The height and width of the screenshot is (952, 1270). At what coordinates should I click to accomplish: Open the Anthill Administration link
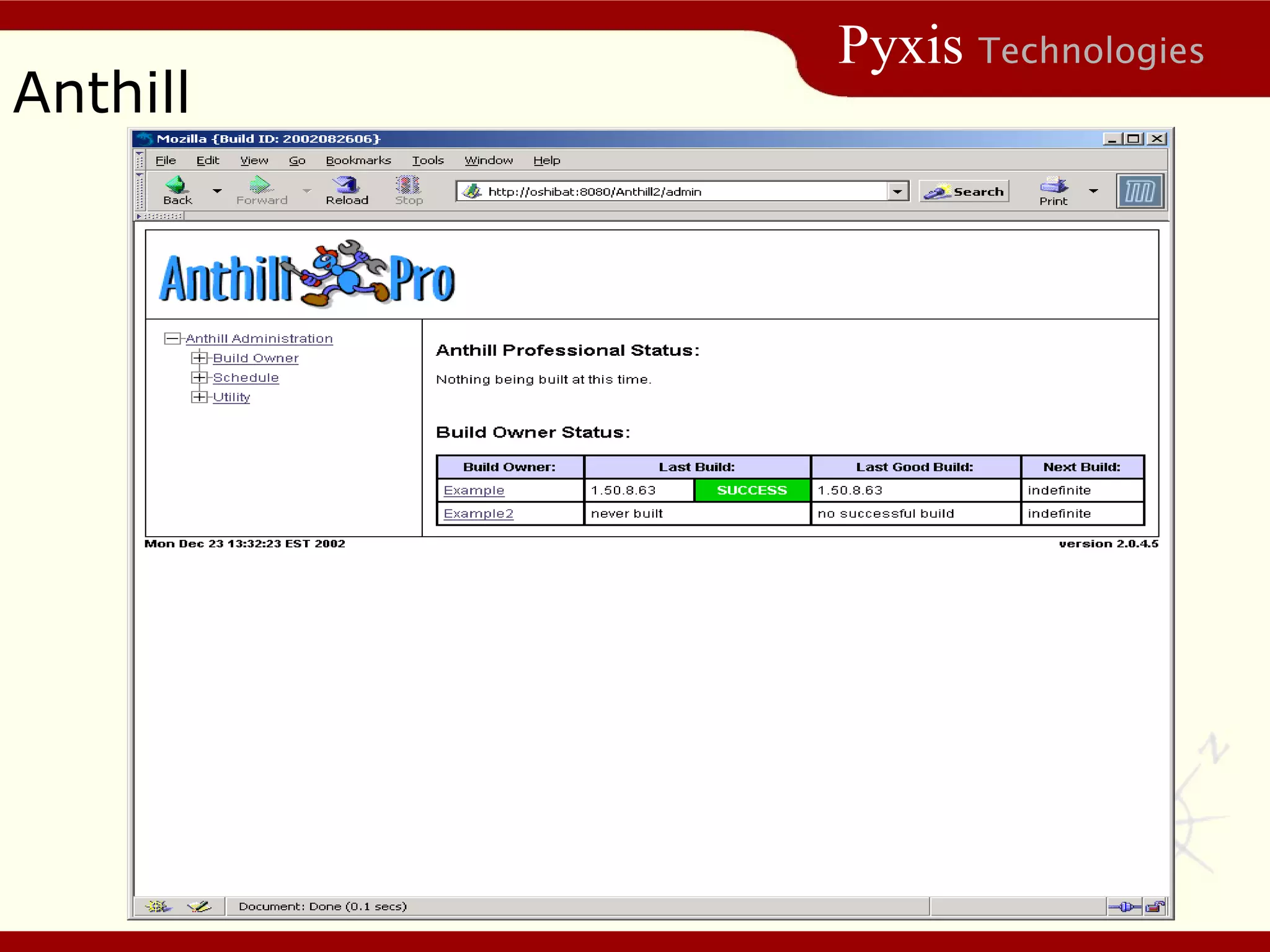(259, 339)
